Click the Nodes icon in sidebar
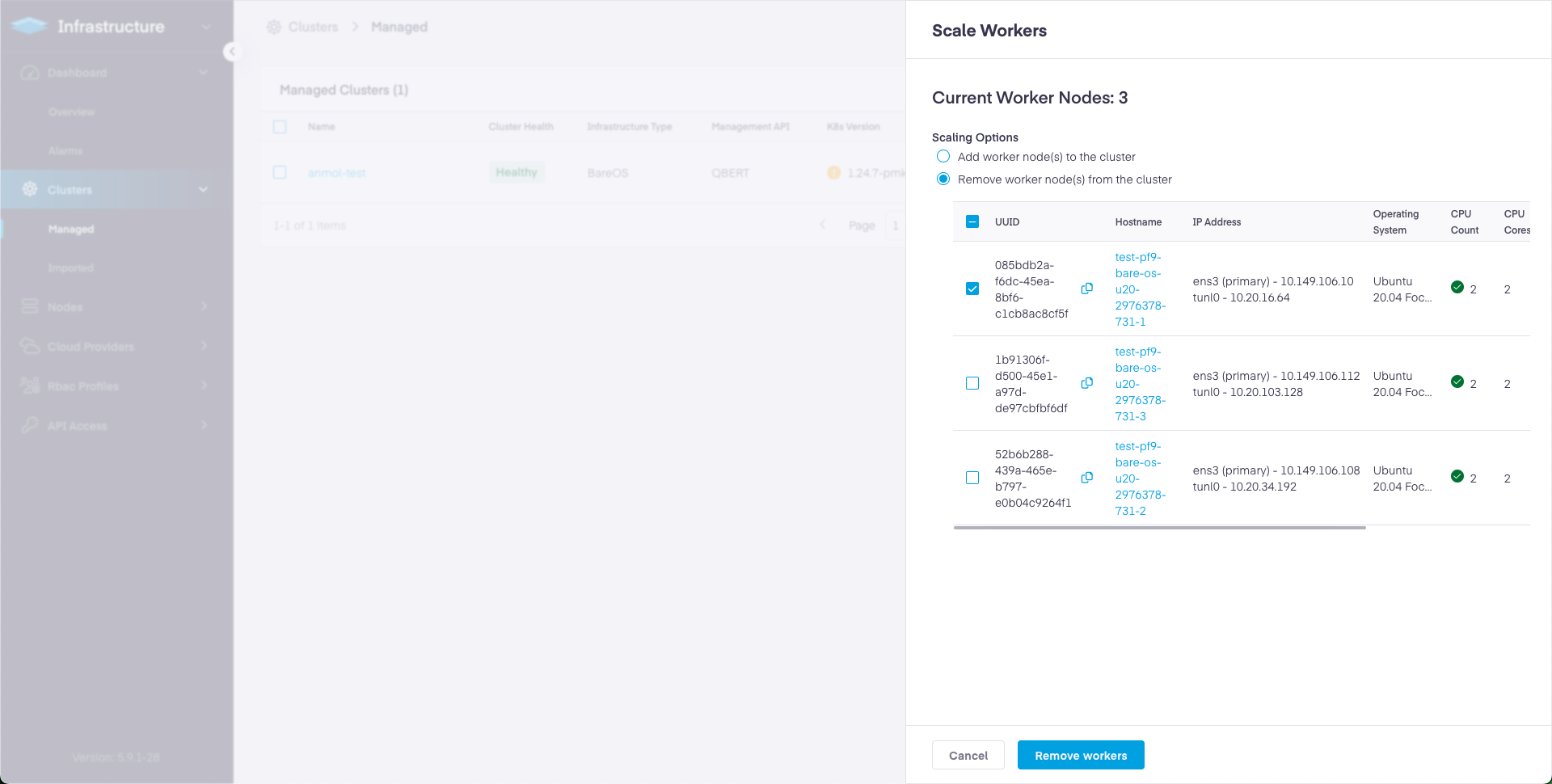Screen dimensions: 1552x784 [30, 306]
